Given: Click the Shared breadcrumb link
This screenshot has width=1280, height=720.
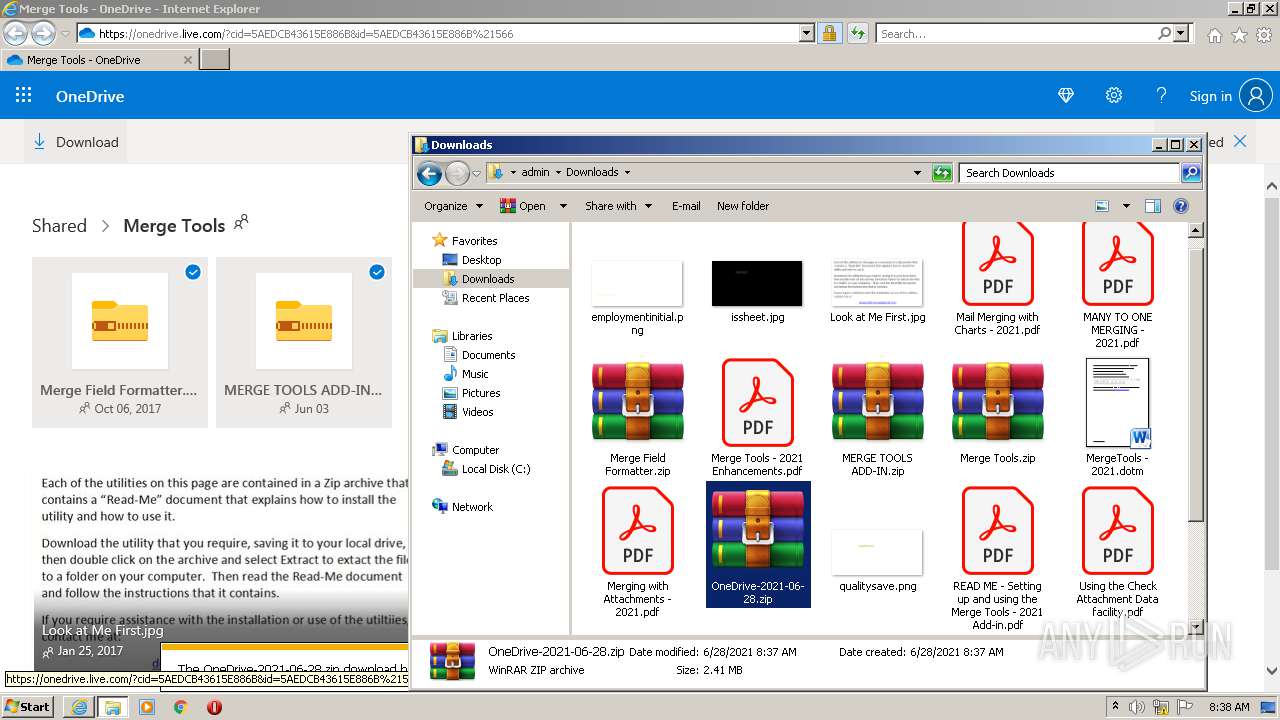Looking at the screenshot, I should 59,226.
